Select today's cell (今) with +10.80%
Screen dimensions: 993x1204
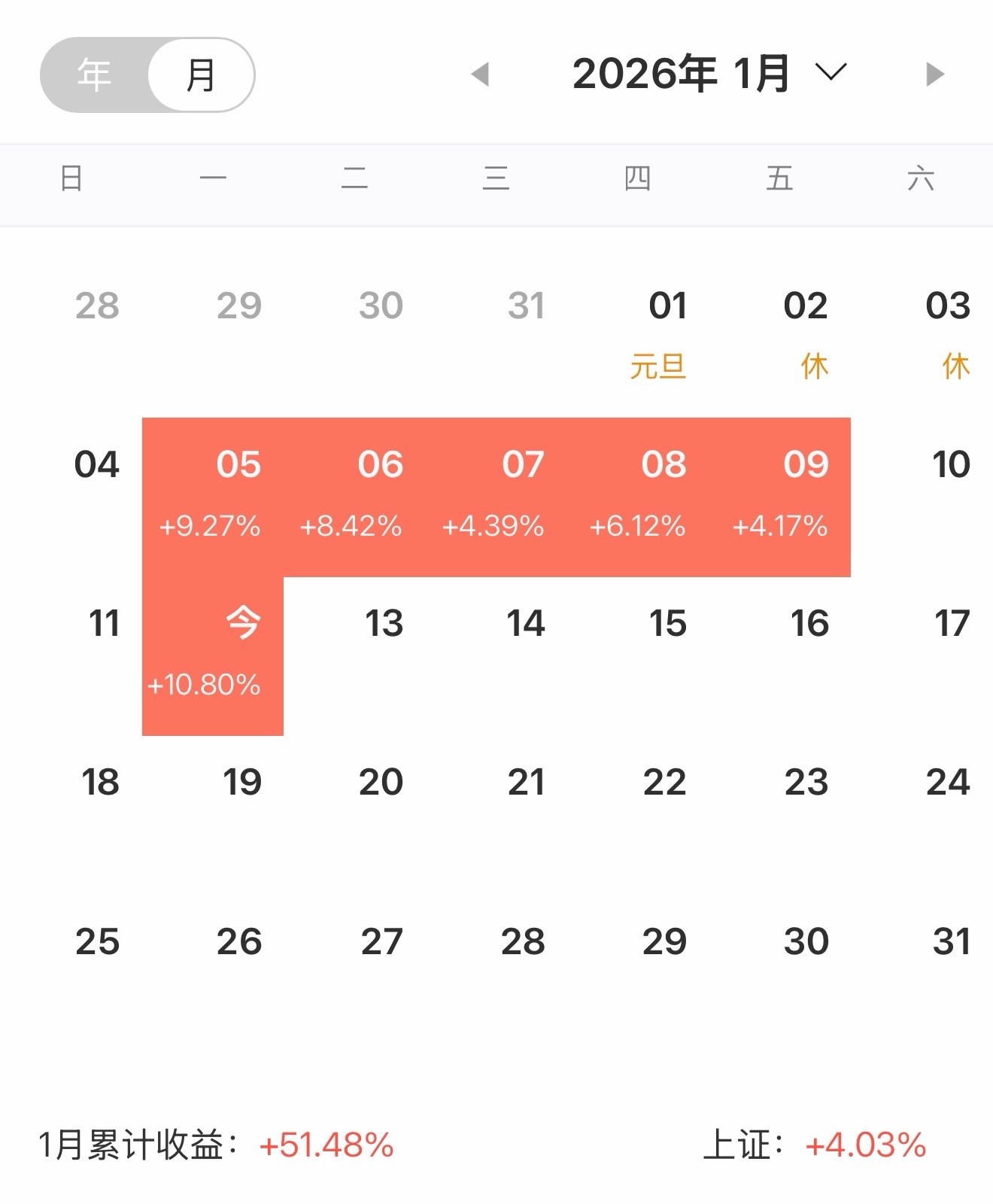coord(213,655)
